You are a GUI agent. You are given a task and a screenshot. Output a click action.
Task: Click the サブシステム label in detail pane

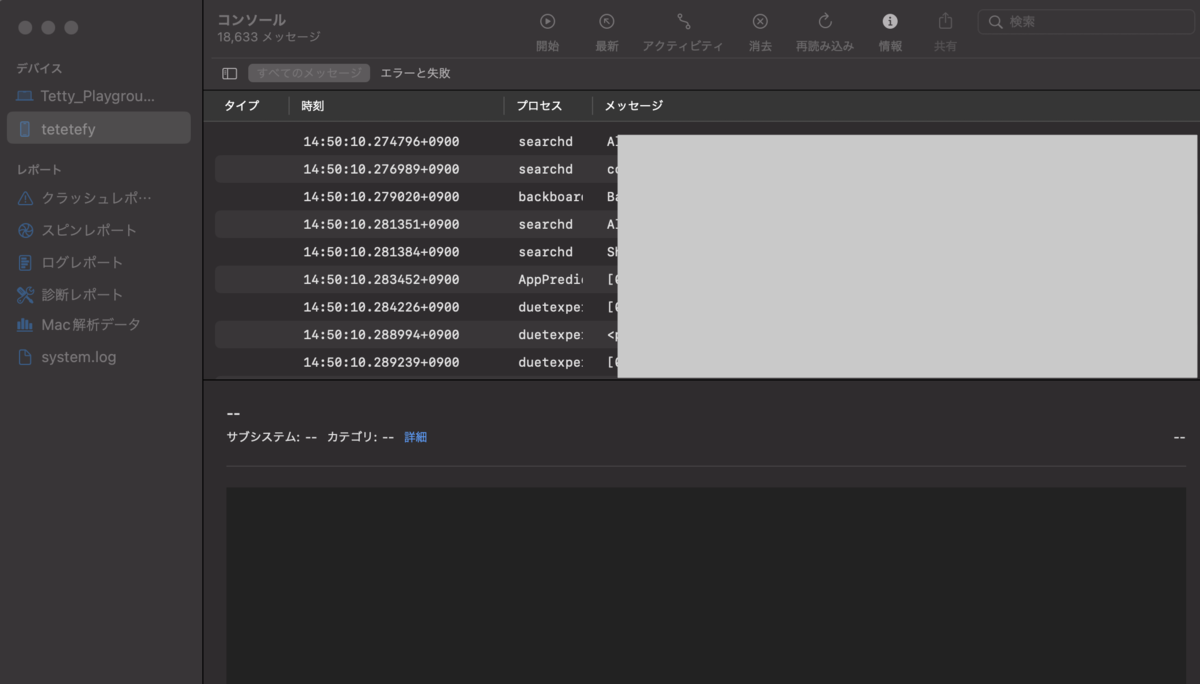[x=263, y=437]
